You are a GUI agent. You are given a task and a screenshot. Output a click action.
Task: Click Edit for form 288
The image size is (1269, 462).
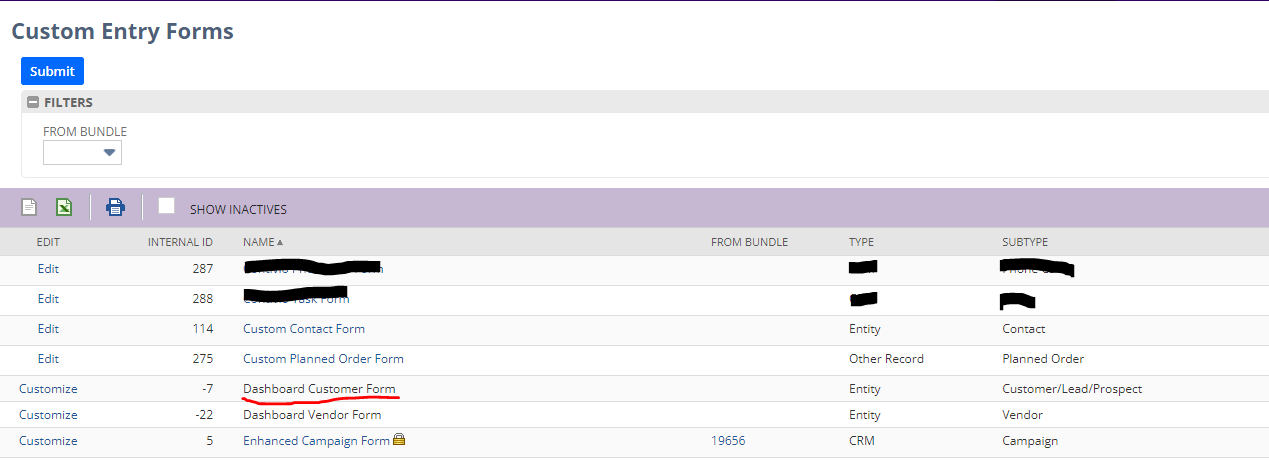coord(48,299)
